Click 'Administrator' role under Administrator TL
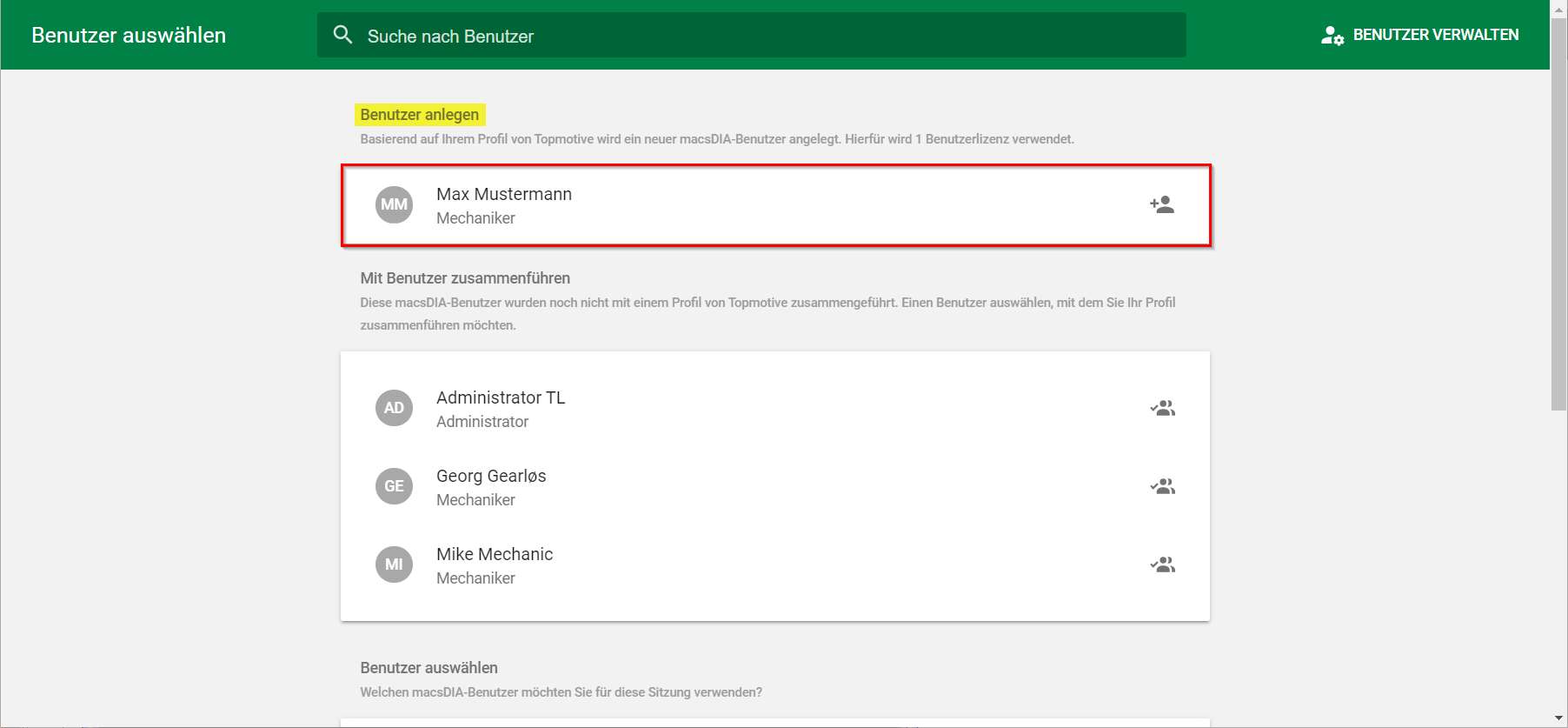This screenshot has width=1568, height=728. point(482,422)
